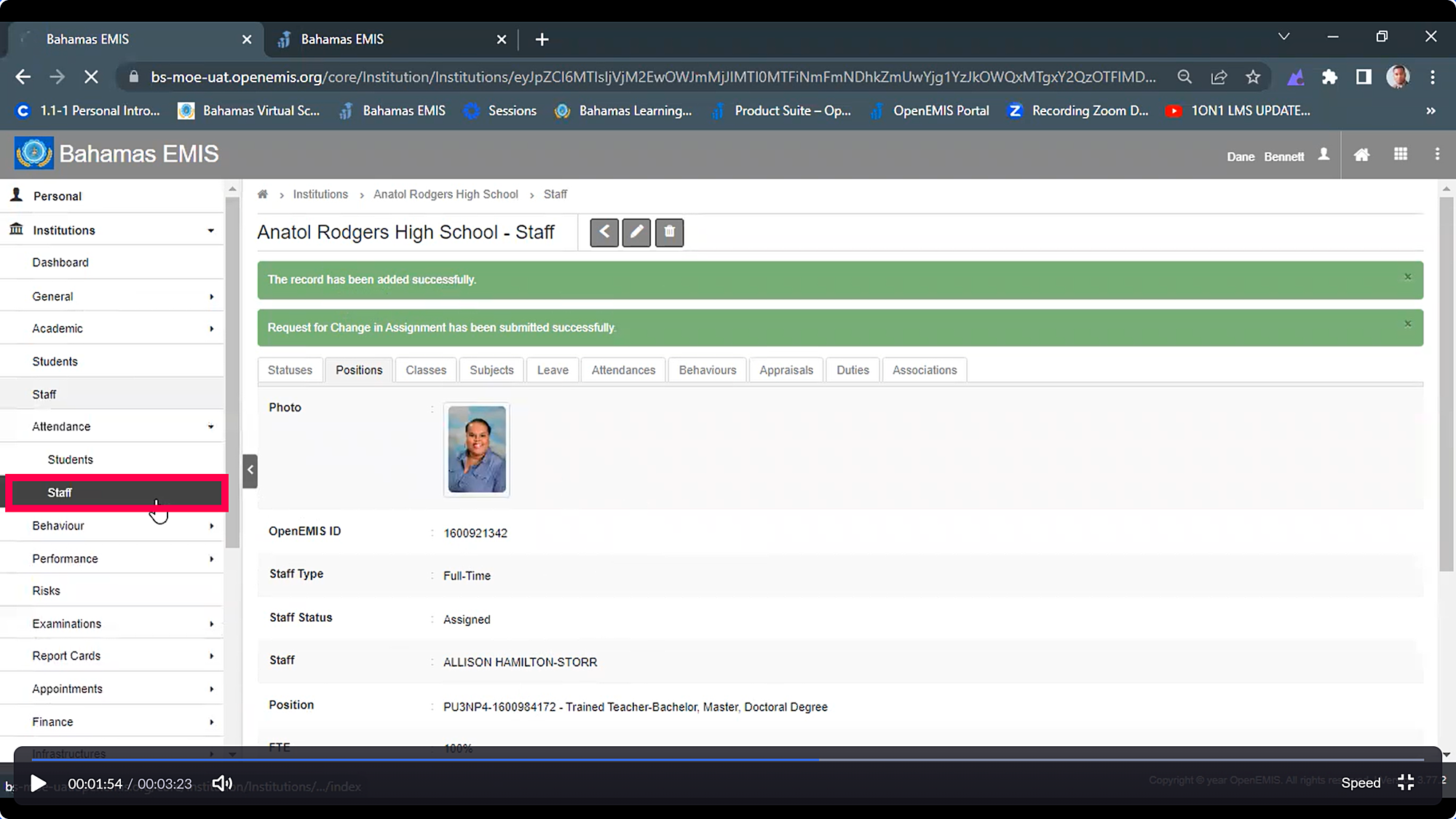1456x819 pixels.
Task: Open the product grid icon in header
Action: [x=1401, y=154]
